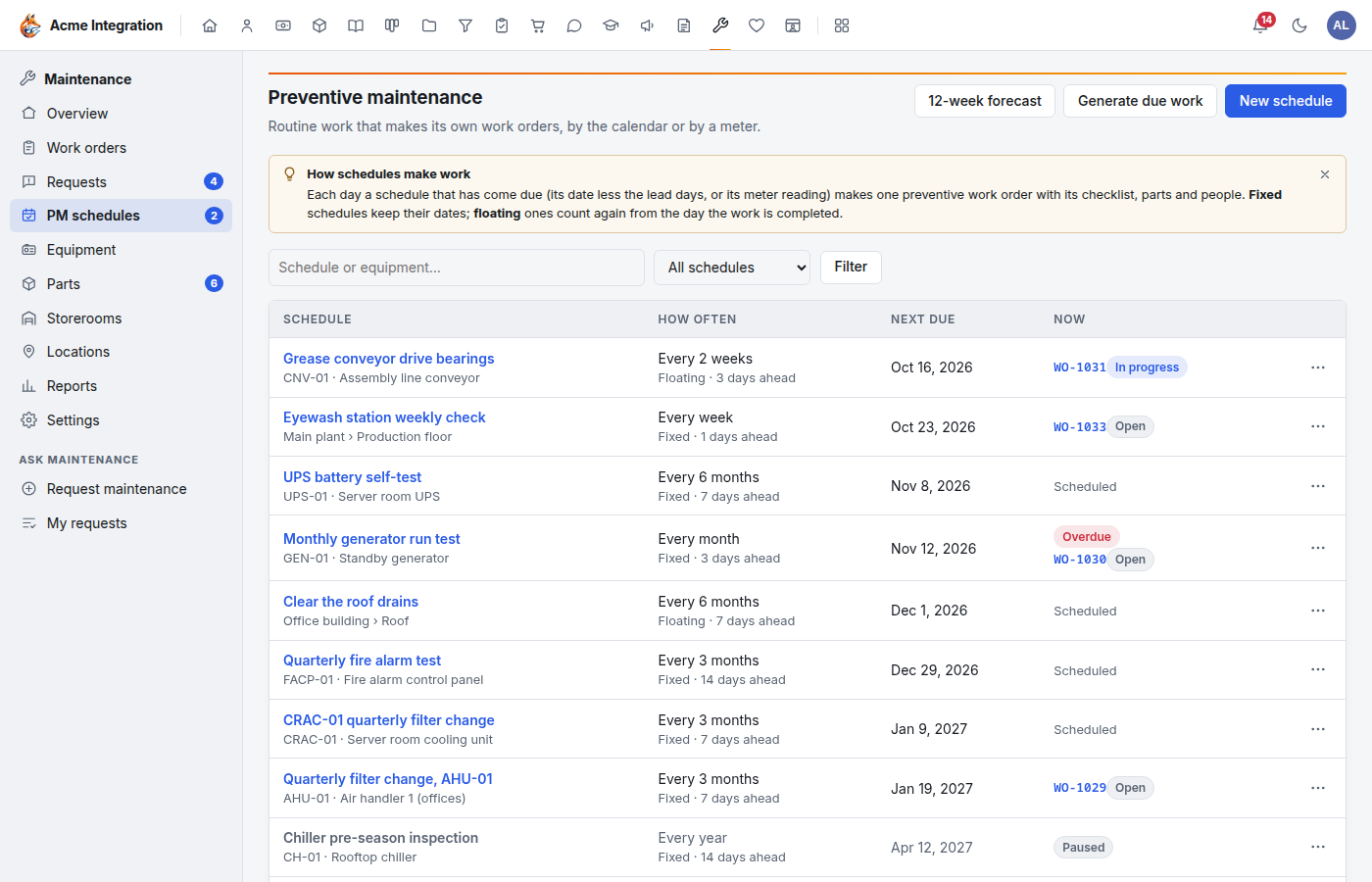Viewport: 1372px width, 882px height.
Task: Select Equipment in the sidebar
Action: (121, 250)
